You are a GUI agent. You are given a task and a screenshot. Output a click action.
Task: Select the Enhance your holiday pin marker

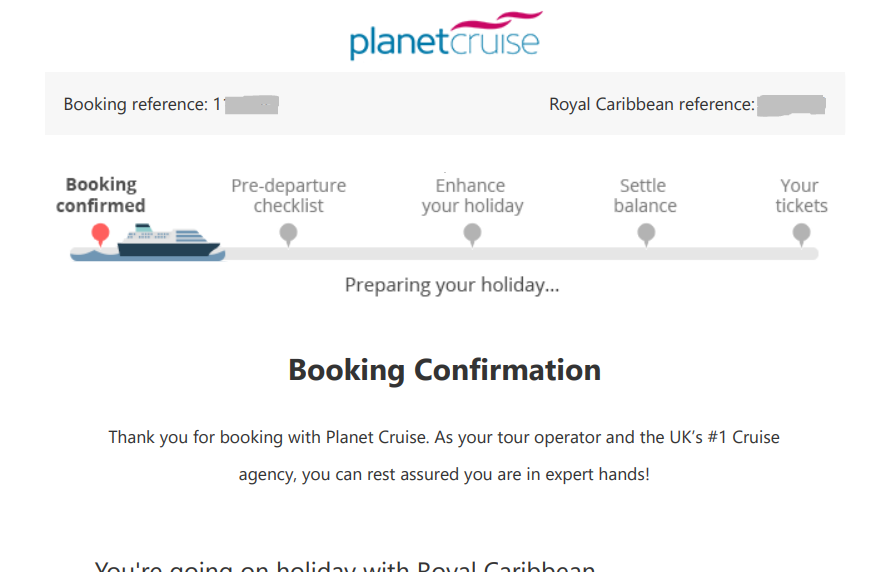point(472,235)
